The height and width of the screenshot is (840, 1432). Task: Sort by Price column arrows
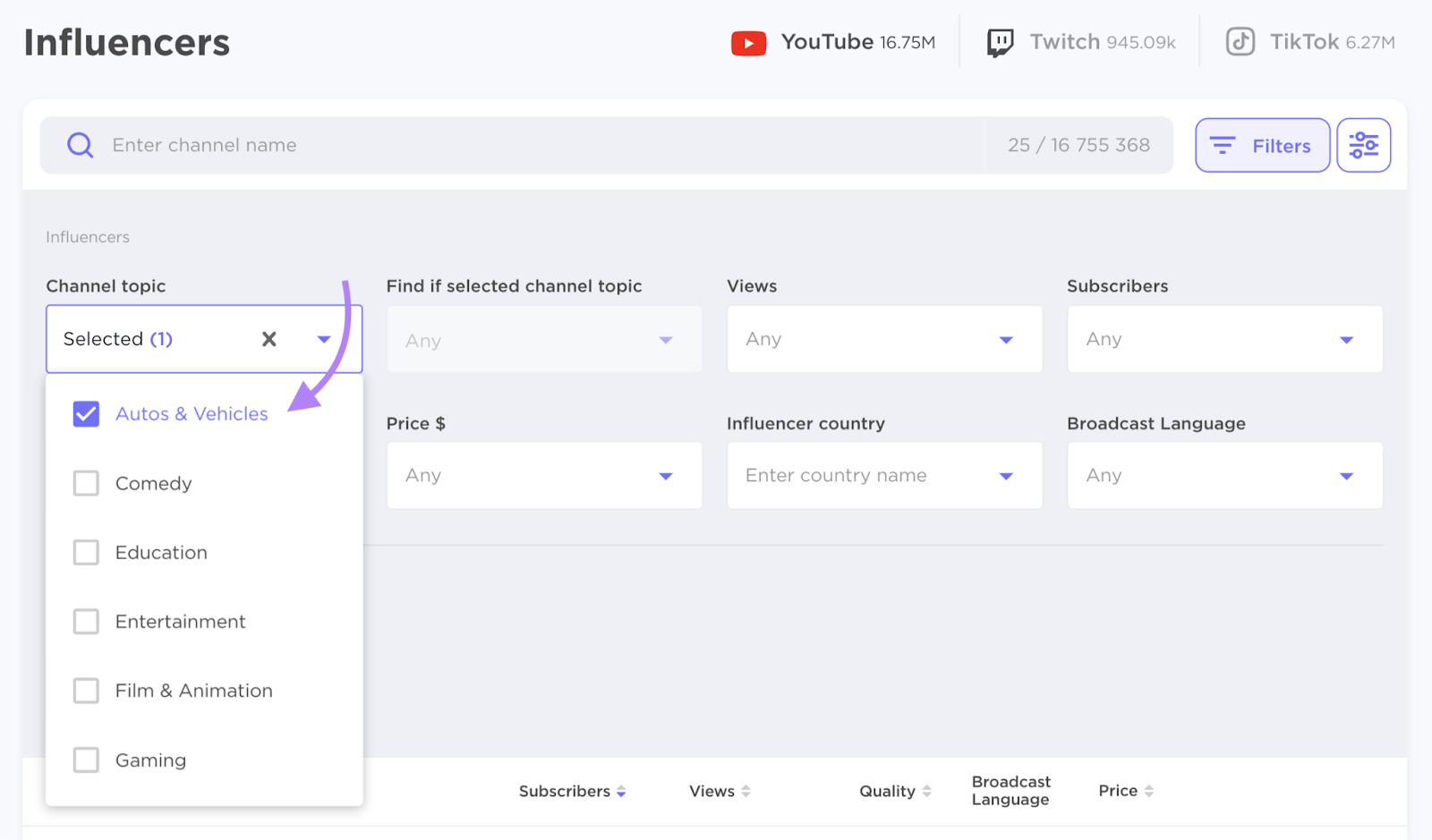coord(1149,792)
